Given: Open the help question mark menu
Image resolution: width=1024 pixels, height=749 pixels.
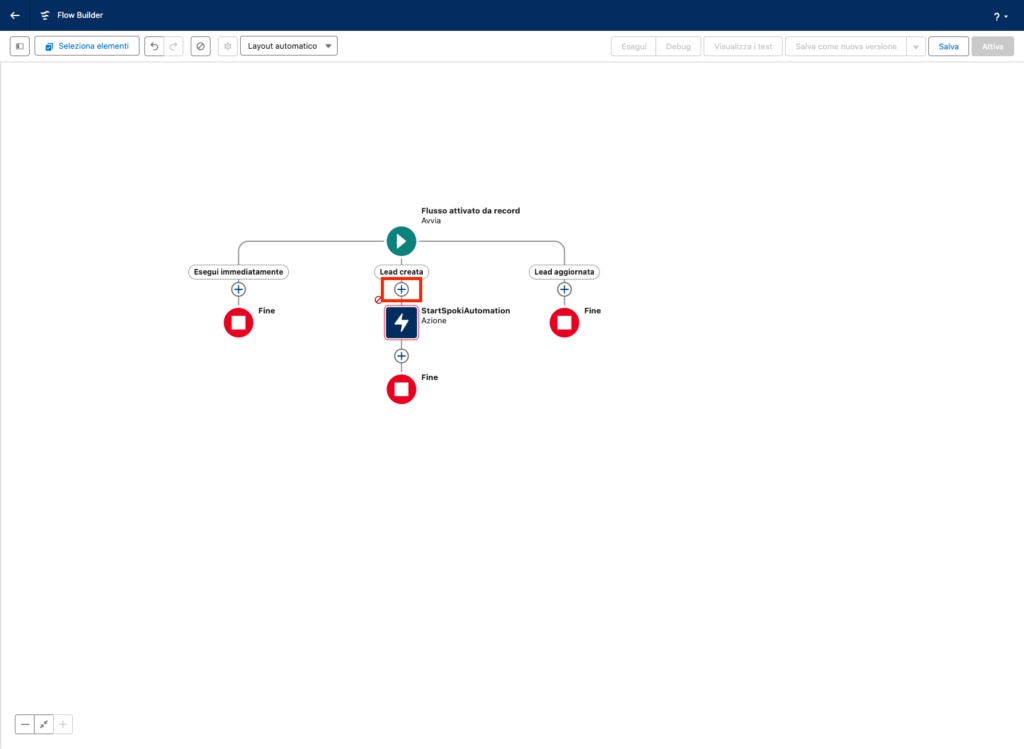Looking at the screenshot, I should [999, 16].
